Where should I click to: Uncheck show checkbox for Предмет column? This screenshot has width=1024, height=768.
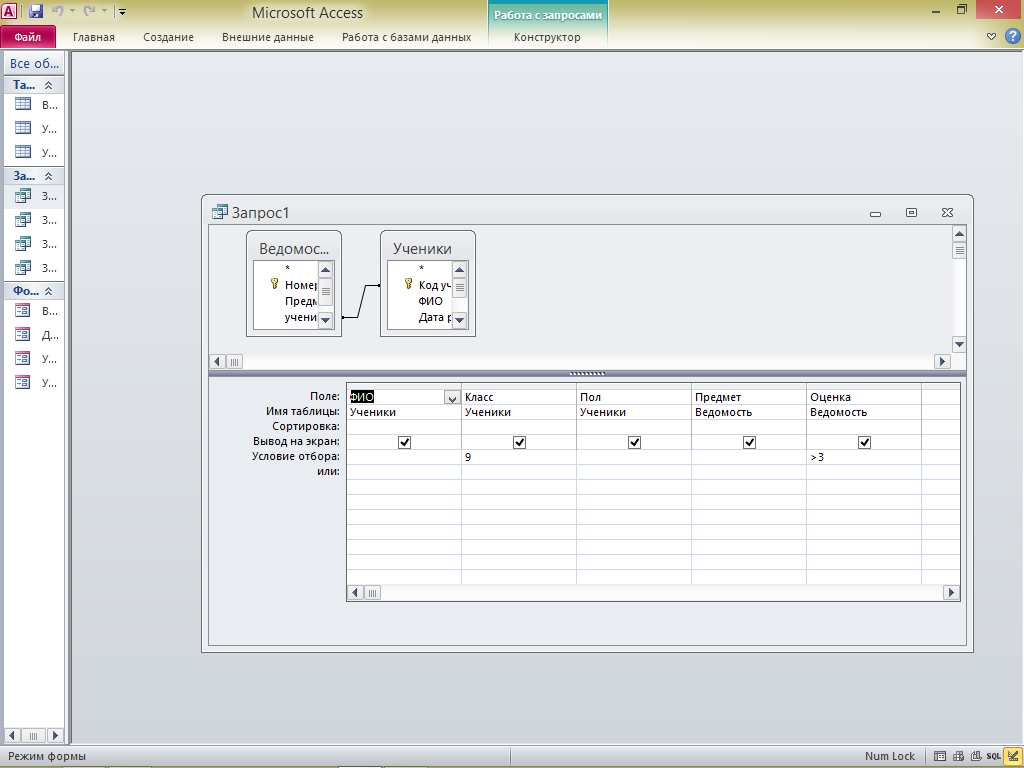click(x=749, y=442)
